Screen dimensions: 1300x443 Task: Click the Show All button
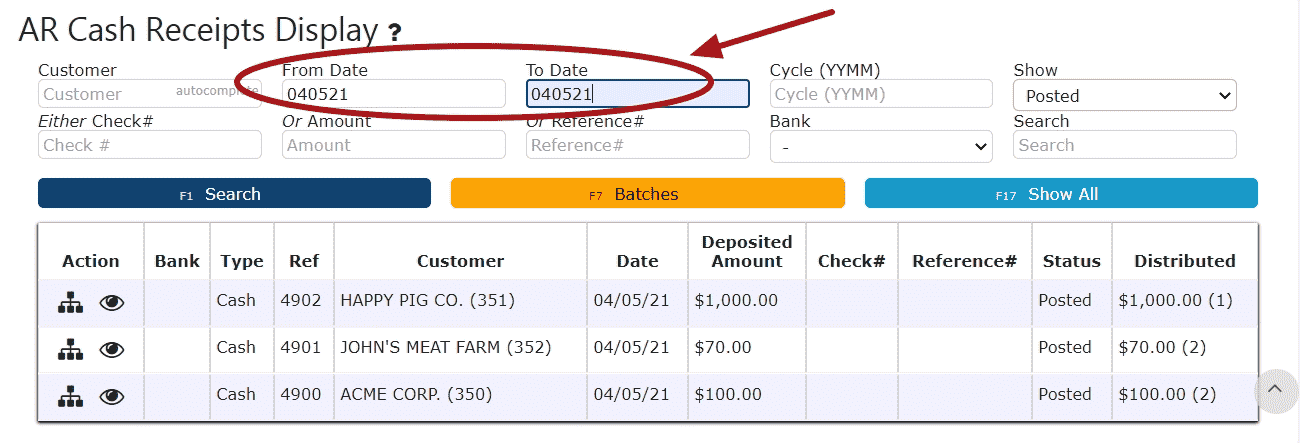point(1061,193)
